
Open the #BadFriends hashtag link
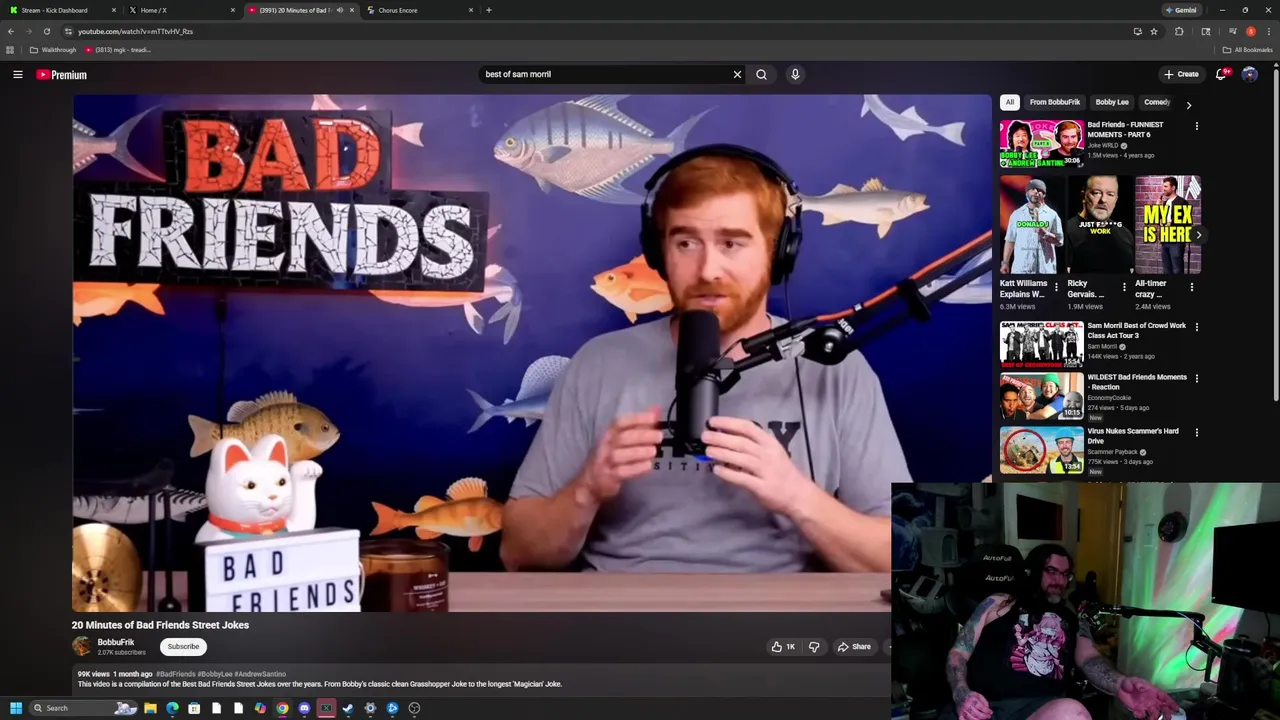tap(176, 674)
